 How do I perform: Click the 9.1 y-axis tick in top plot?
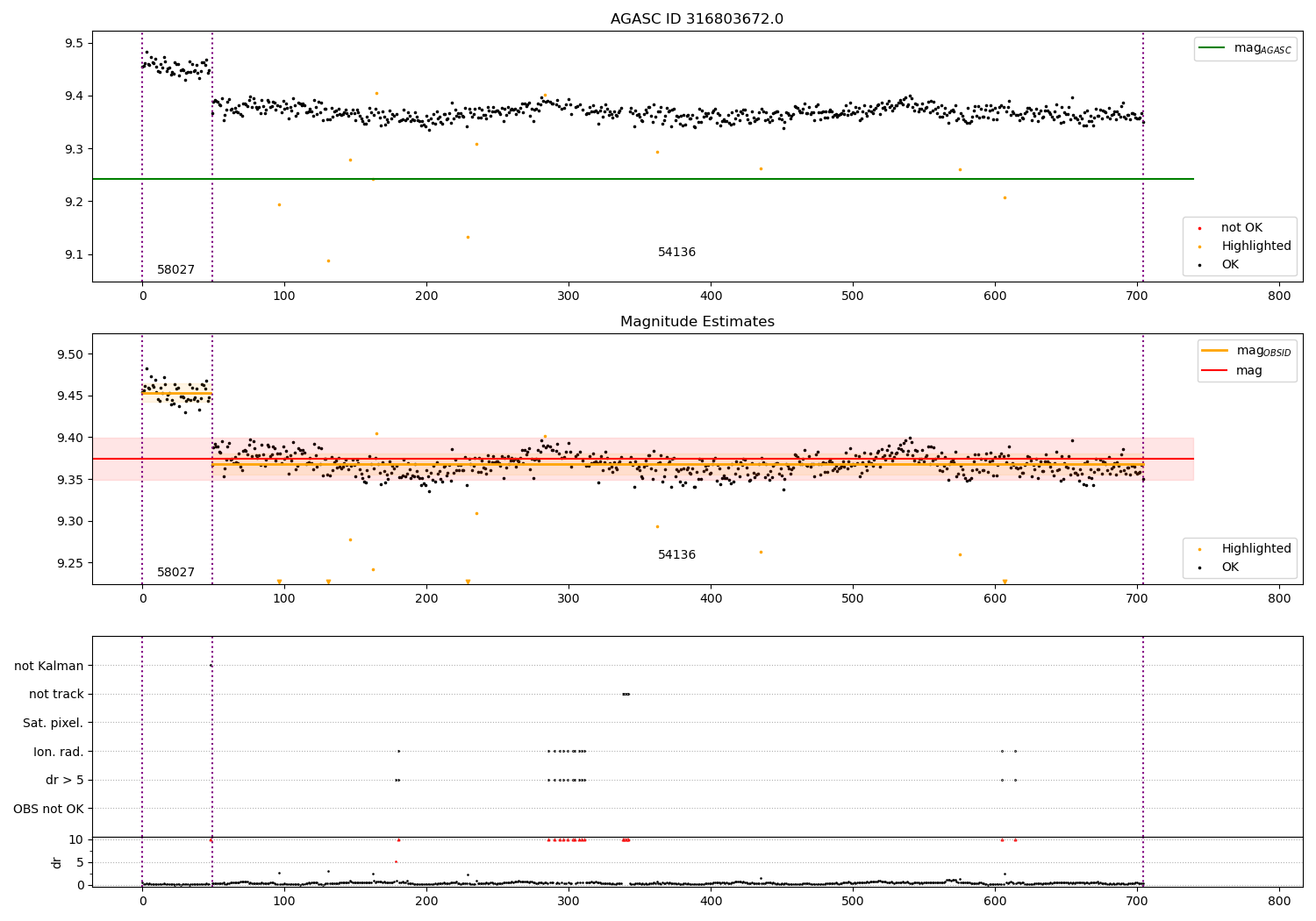click(74, 255)
